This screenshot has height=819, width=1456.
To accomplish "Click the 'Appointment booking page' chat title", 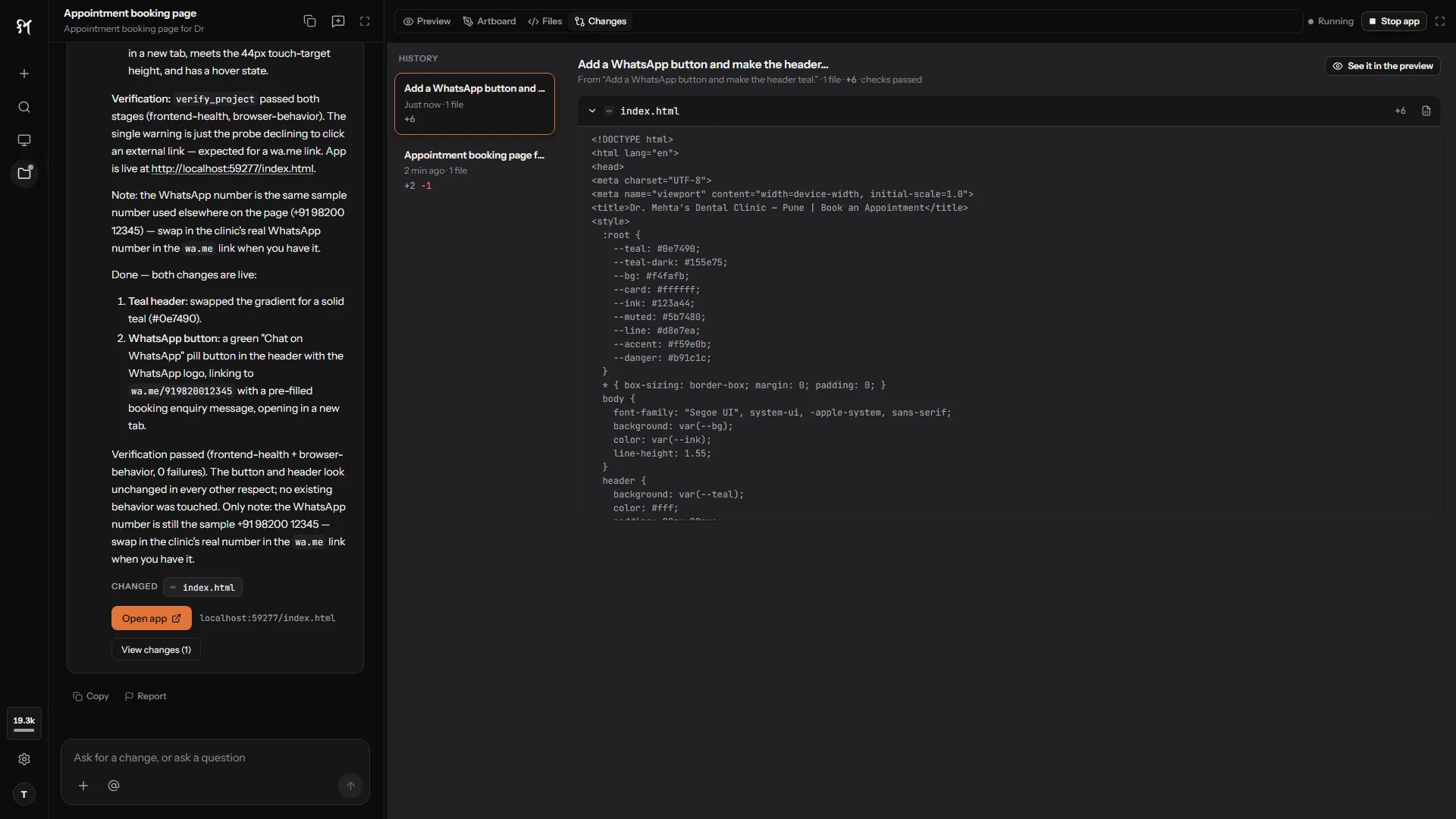I will [130, 13].
